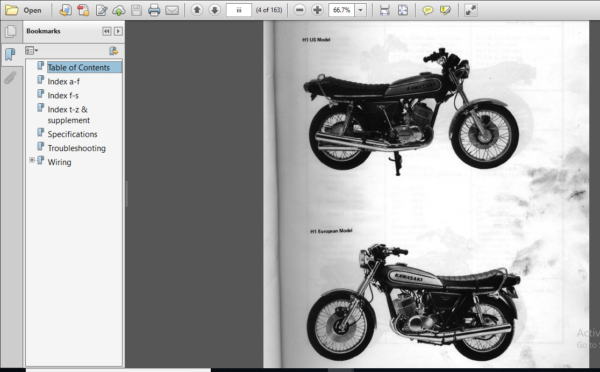Collapse the Bookmarks panel
This screenshot has width=600, height=372.
(x=107, y=31)
